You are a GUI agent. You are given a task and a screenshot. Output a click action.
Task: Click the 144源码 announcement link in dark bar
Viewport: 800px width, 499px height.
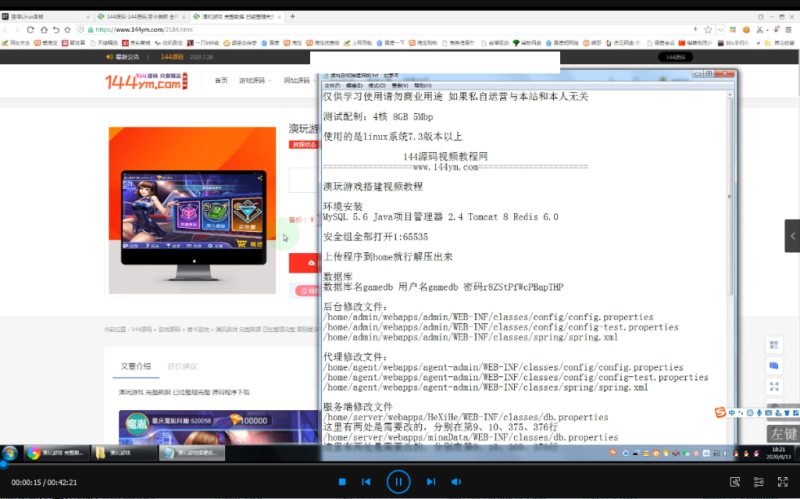coord(172,57)
